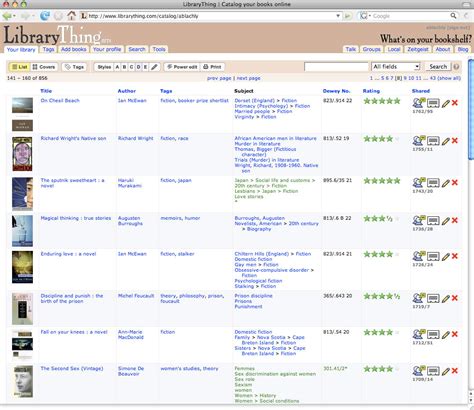This screenshot has width=474, height=410.
Task: Open author link Michel Foucault
Action: 136,296
